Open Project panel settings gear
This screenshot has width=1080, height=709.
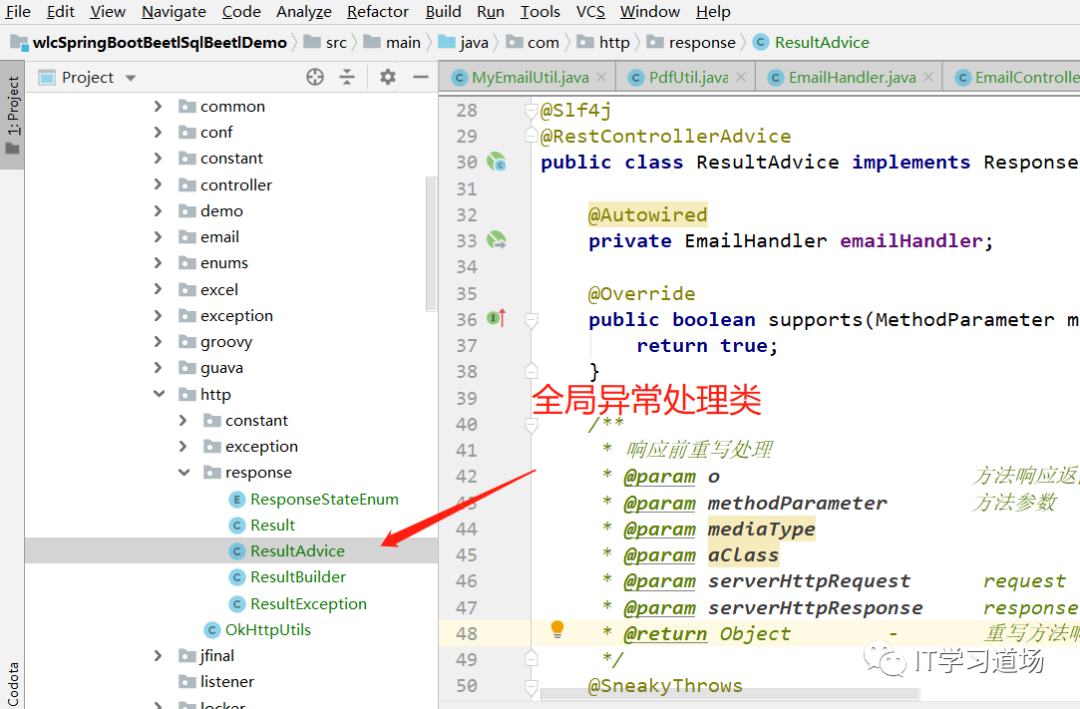pyautogui.click(x=388, y=77)
